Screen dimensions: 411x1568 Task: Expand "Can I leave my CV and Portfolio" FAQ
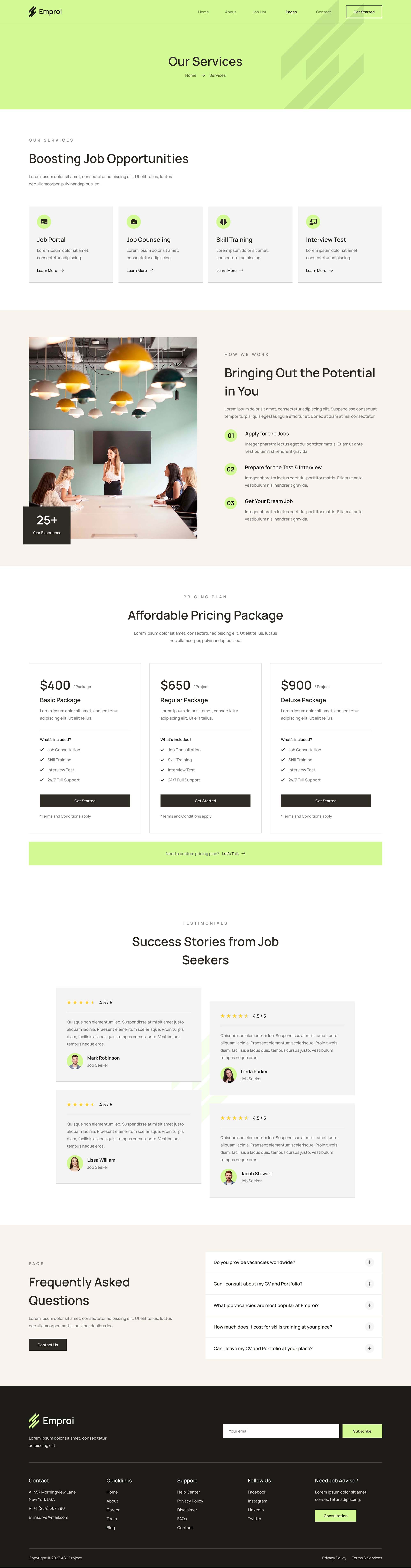(370, 1348)
